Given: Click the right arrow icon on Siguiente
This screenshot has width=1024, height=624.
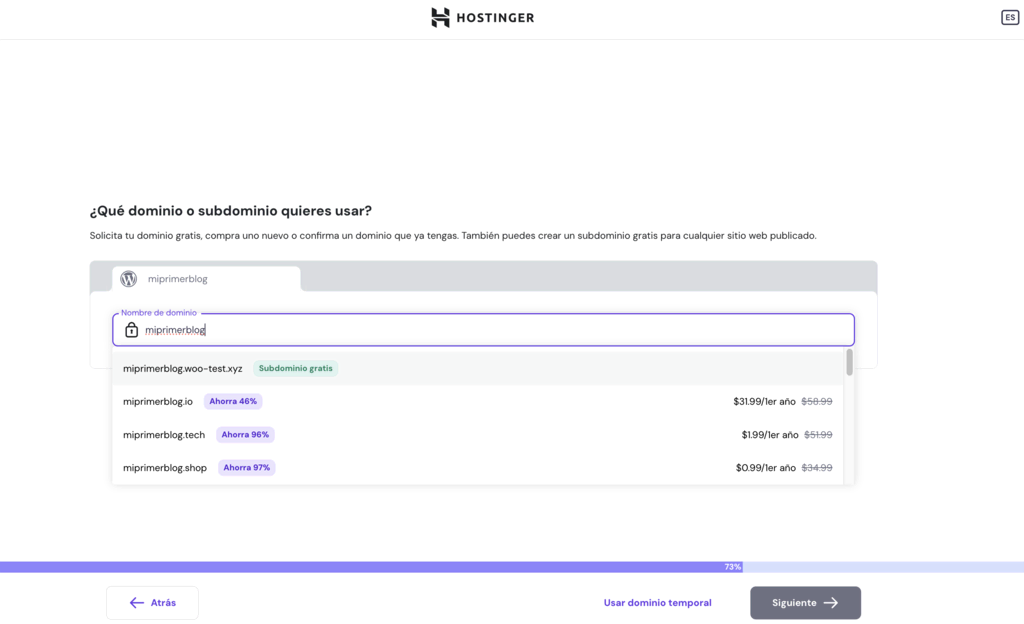Looking at the screenshot, I should click(x=831, y=603).
